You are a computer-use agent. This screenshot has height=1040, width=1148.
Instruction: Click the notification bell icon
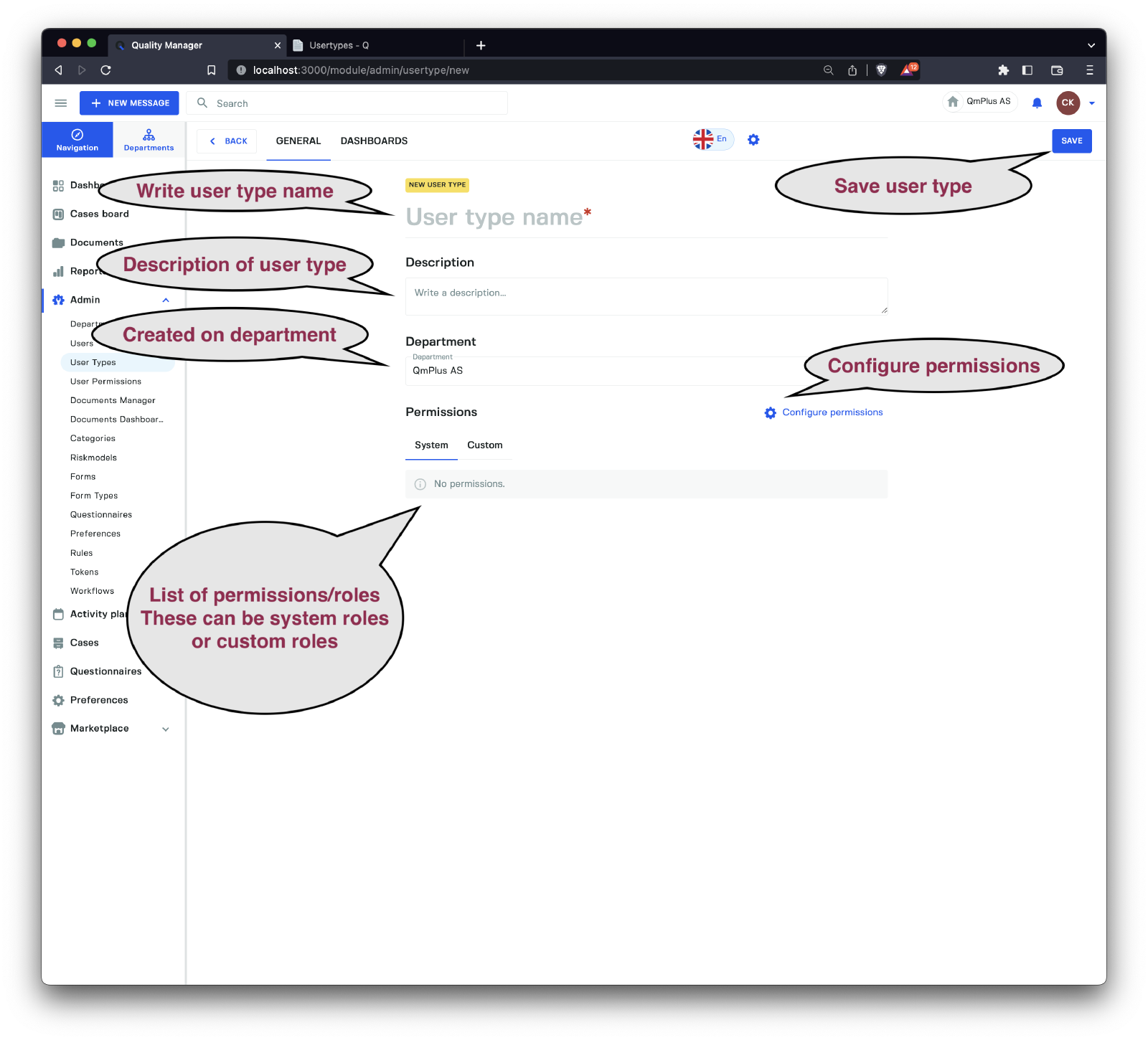tap(1037, 103)
